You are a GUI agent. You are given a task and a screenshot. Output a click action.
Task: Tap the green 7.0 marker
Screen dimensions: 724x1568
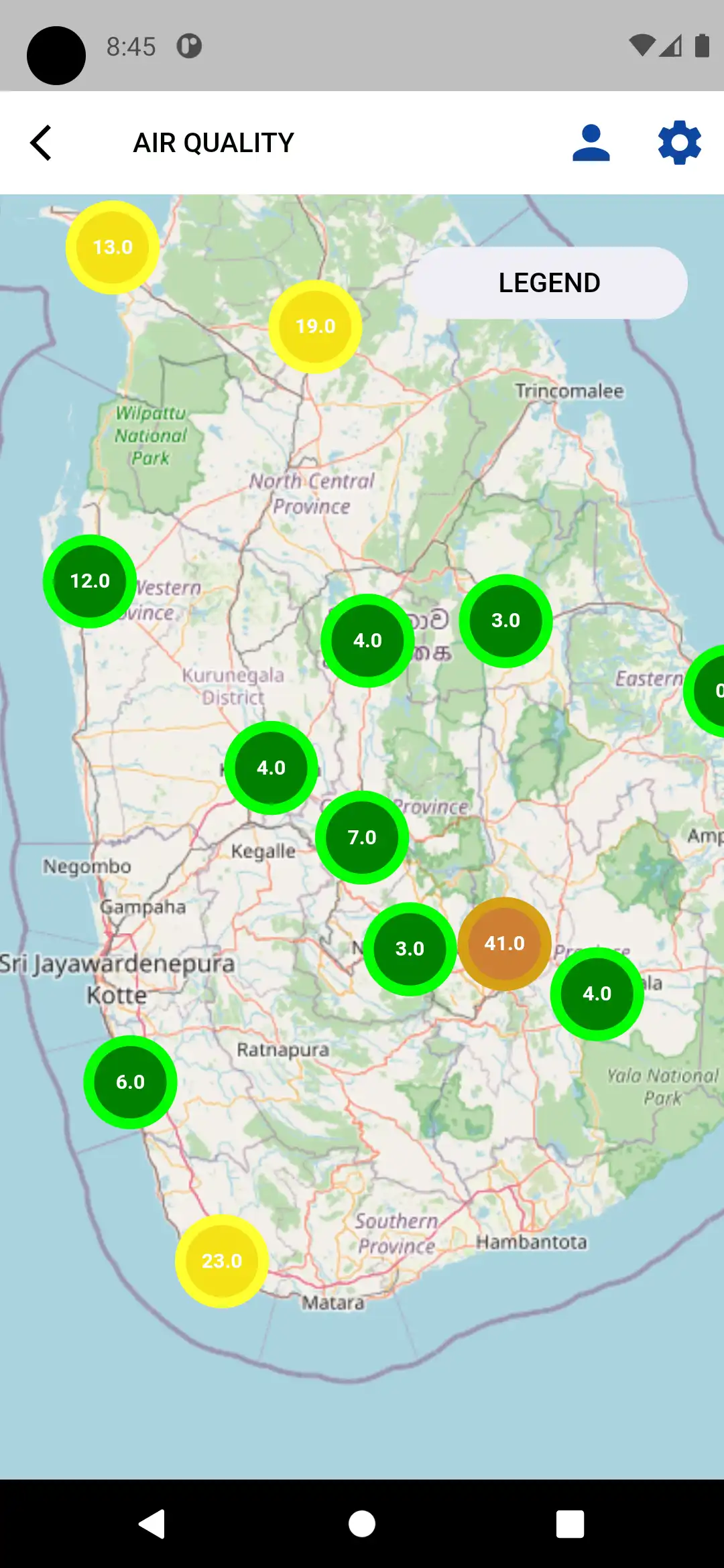tap(362, 838)
